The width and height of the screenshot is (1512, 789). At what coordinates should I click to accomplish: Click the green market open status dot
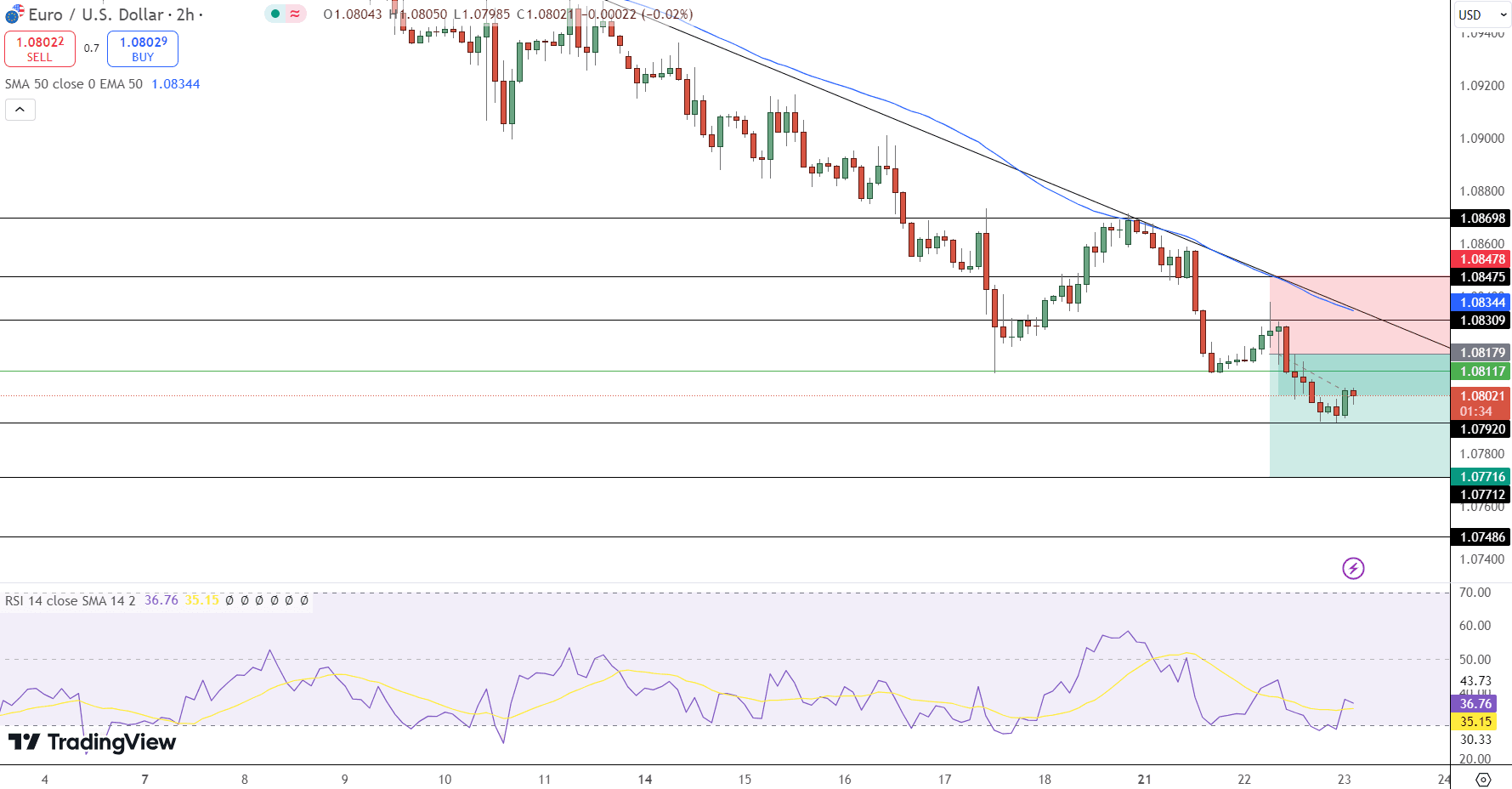(275, 14)
